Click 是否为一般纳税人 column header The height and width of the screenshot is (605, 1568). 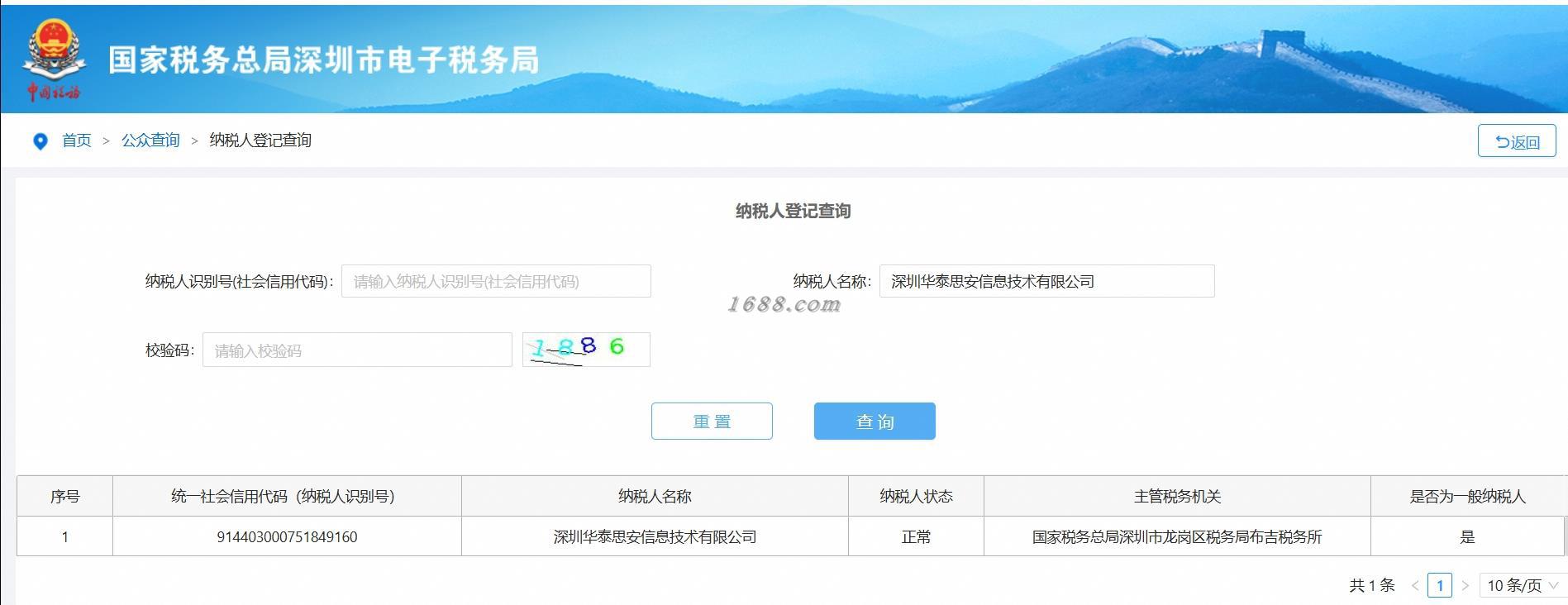pyautogui.click(x=1468, y=496)
